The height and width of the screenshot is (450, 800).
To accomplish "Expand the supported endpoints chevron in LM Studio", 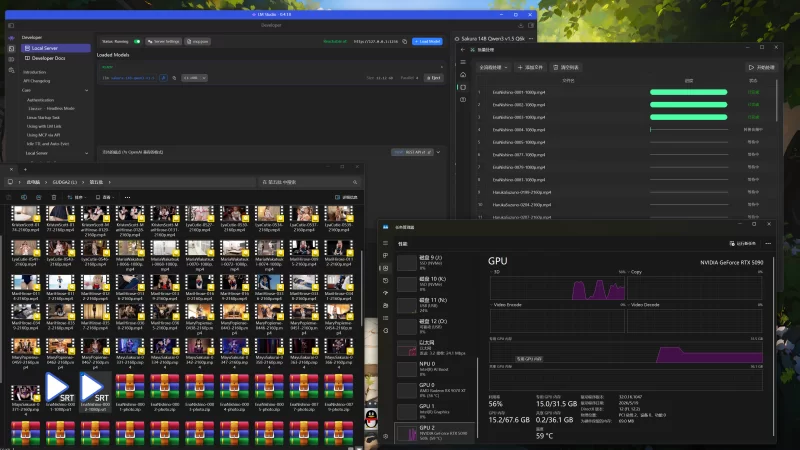I will point(438,152).
